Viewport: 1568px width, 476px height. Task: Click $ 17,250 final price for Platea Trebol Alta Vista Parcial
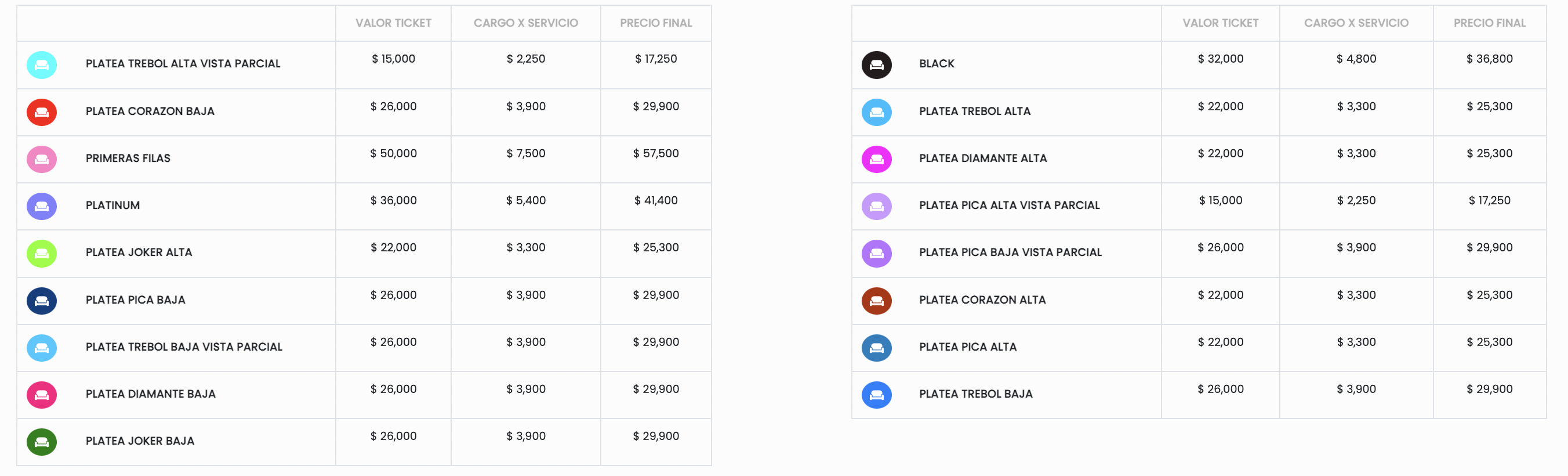point(656,59)
